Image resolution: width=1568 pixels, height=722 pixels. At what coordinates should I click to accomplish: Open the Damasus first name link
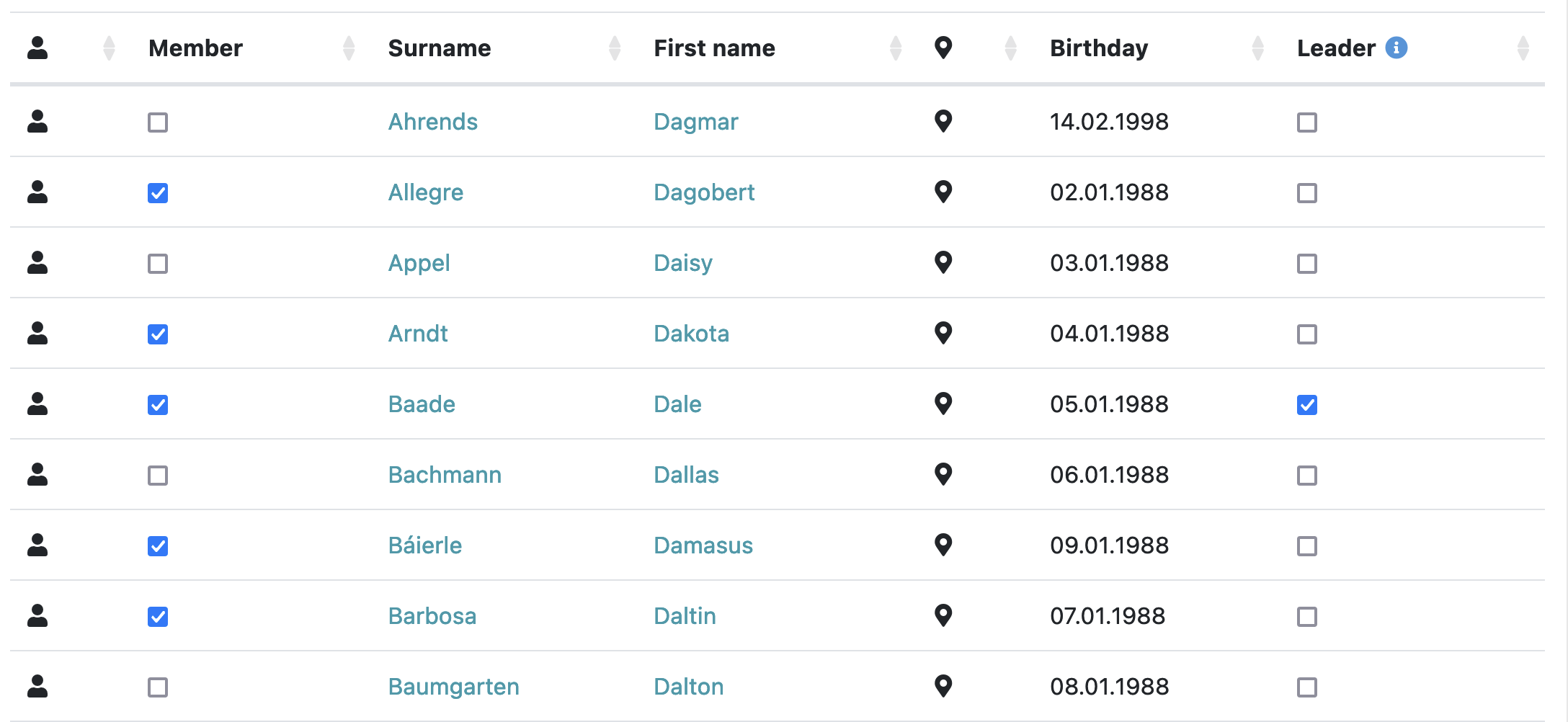(703, 545)
